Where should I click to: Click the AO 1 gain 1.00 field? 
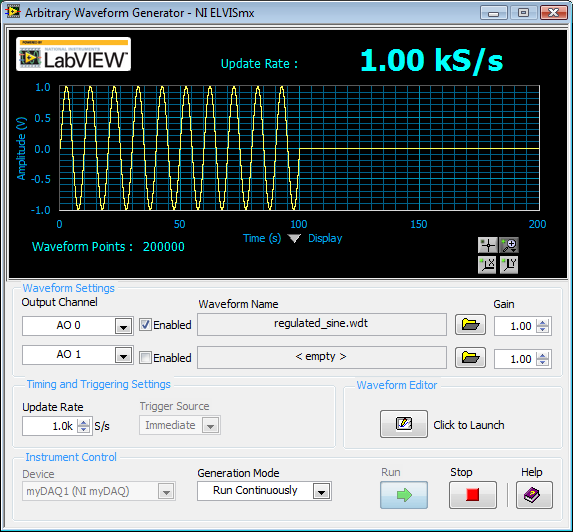[x=515, y=359]
